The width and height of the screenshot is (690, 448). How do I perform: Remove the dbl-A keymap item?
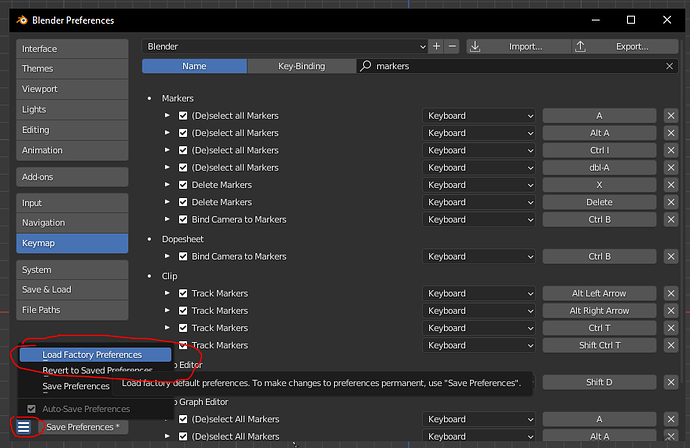point(671,168)
